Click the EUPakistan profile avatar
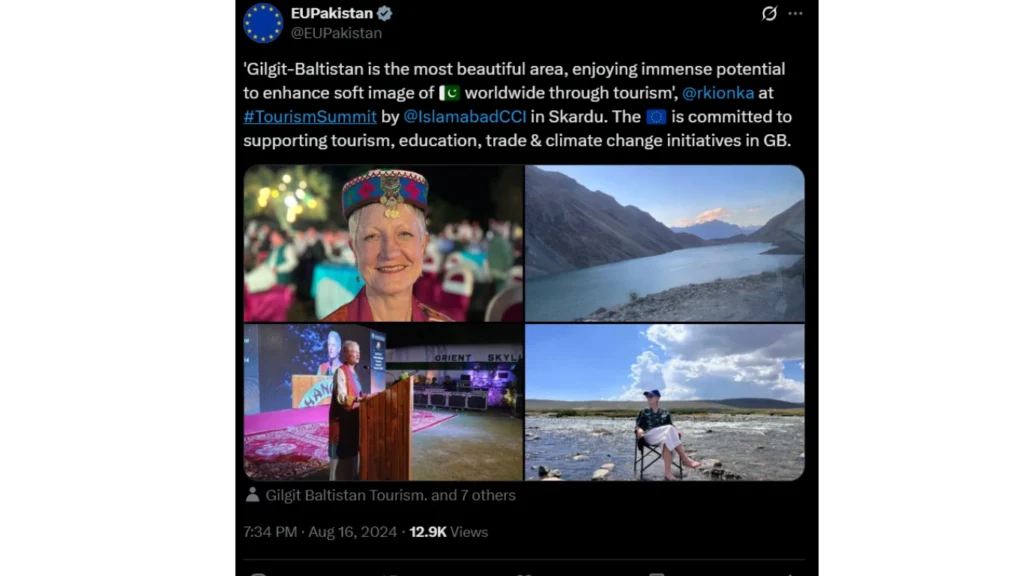 pos(263,23)
